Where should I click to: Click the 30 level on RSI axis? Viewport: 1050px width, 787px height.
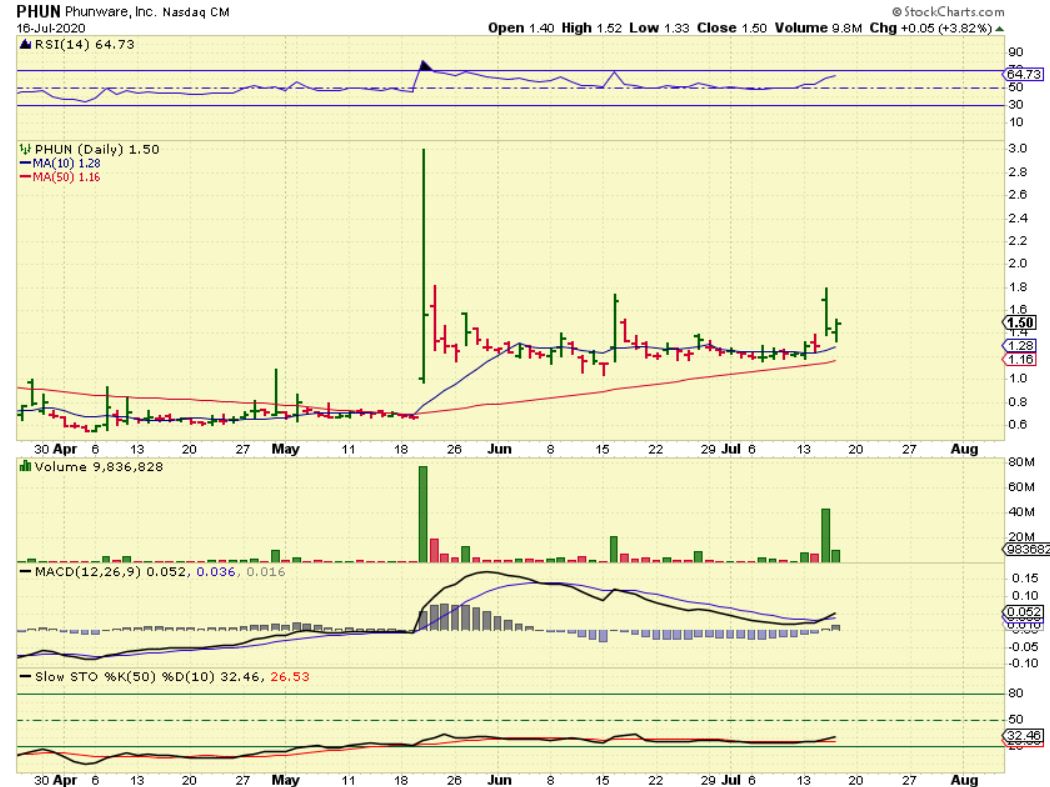[1016, 104]
